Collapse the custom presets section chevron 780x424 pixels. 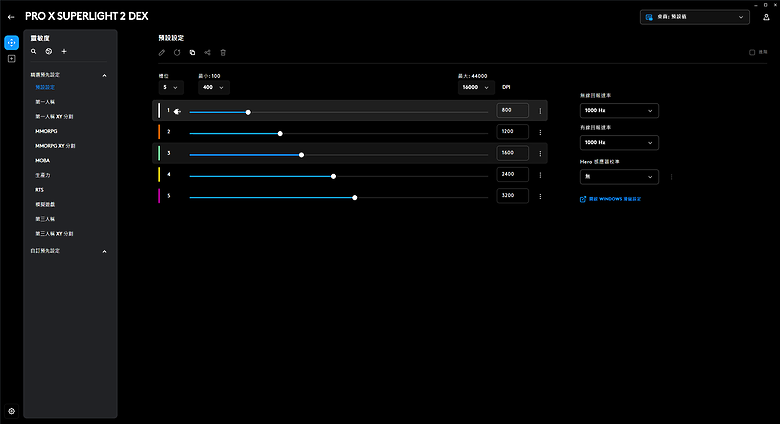104,252
